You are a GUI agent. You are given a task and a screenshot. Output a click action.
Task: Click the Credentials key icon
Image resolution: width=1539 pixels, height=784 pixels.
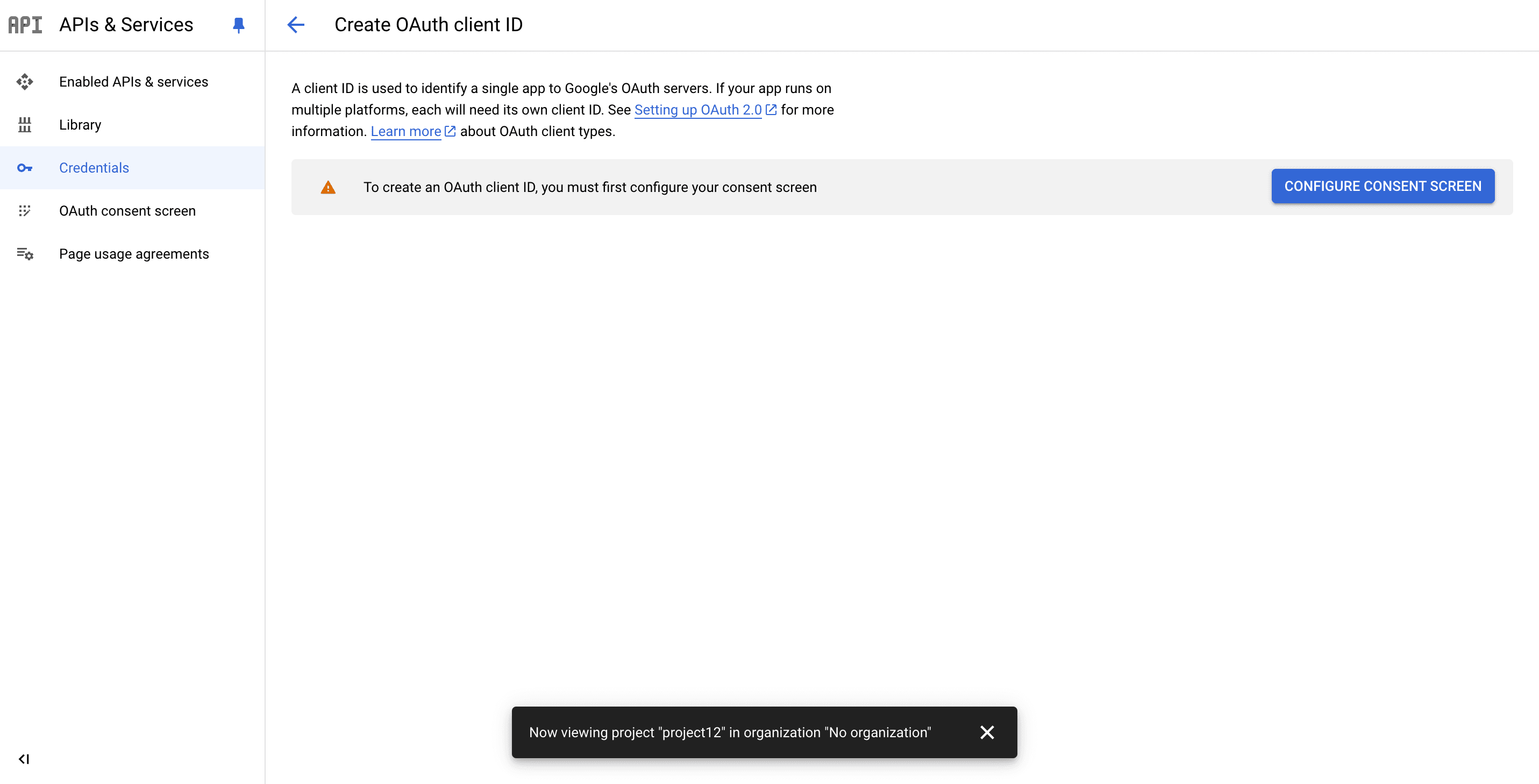25,168
